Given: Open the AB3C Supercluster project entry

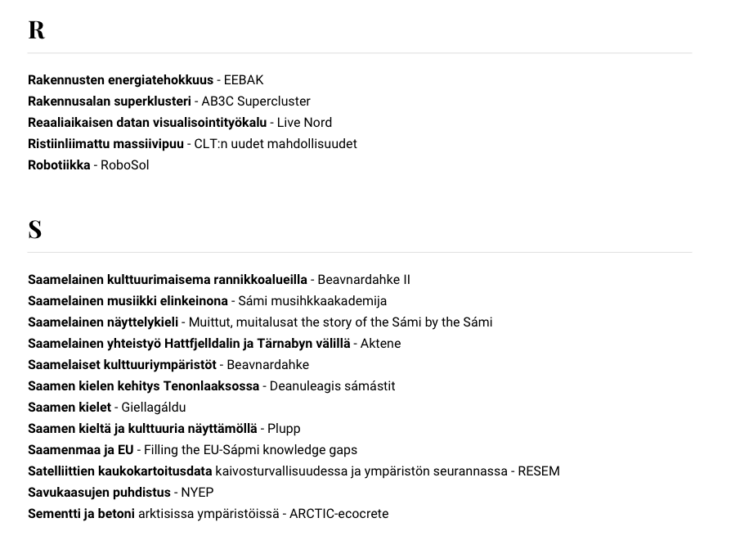Looking at the screenshot, I should click(169, 101).
